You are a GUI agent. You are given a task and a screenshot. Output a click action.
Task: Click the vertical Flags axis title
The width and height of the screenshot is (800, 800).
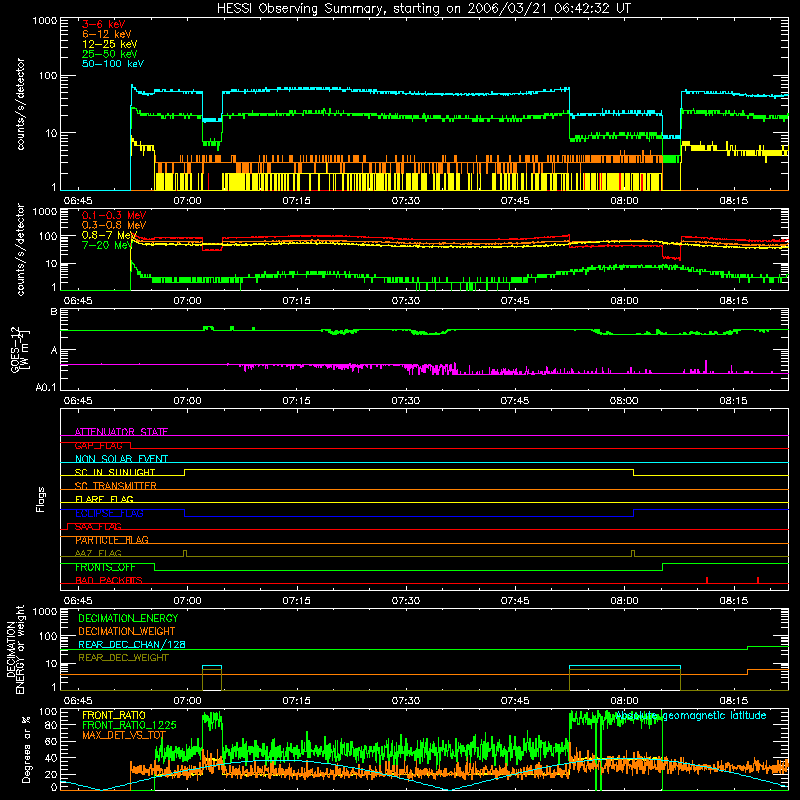coord(40,499)
